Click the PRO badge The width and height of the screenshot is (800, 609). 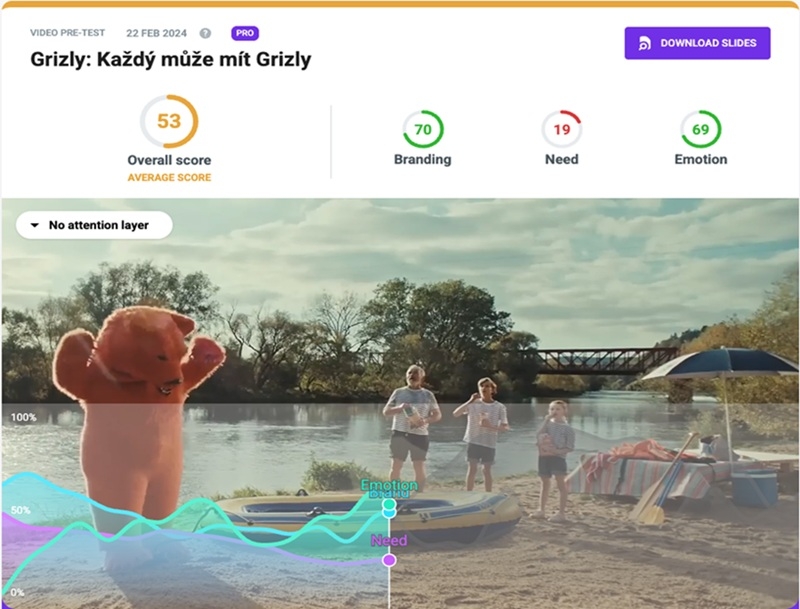coord(245,33)
